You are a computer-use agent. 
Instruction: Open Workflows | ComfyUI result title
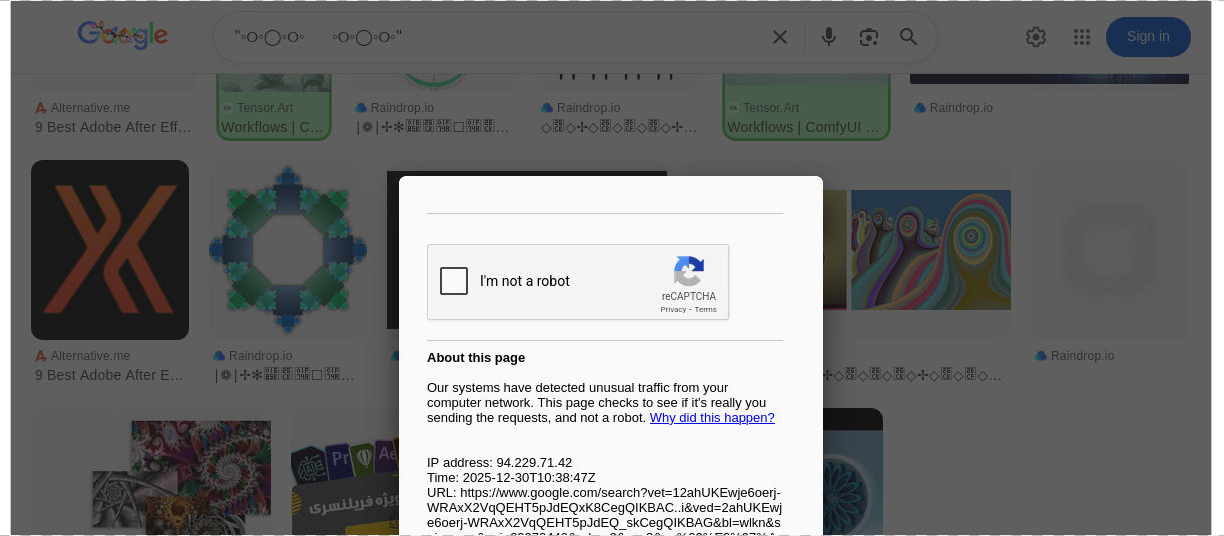[803, 127]
